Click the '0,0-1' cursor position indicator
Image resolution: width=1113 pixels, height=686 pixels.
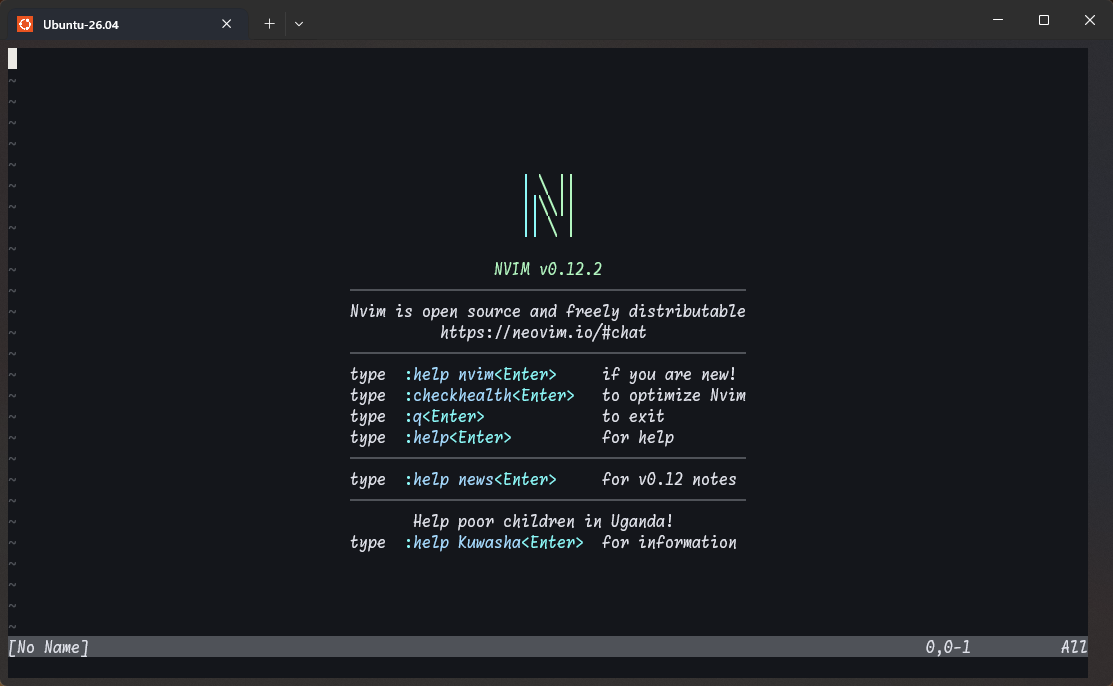coord(948,647)
